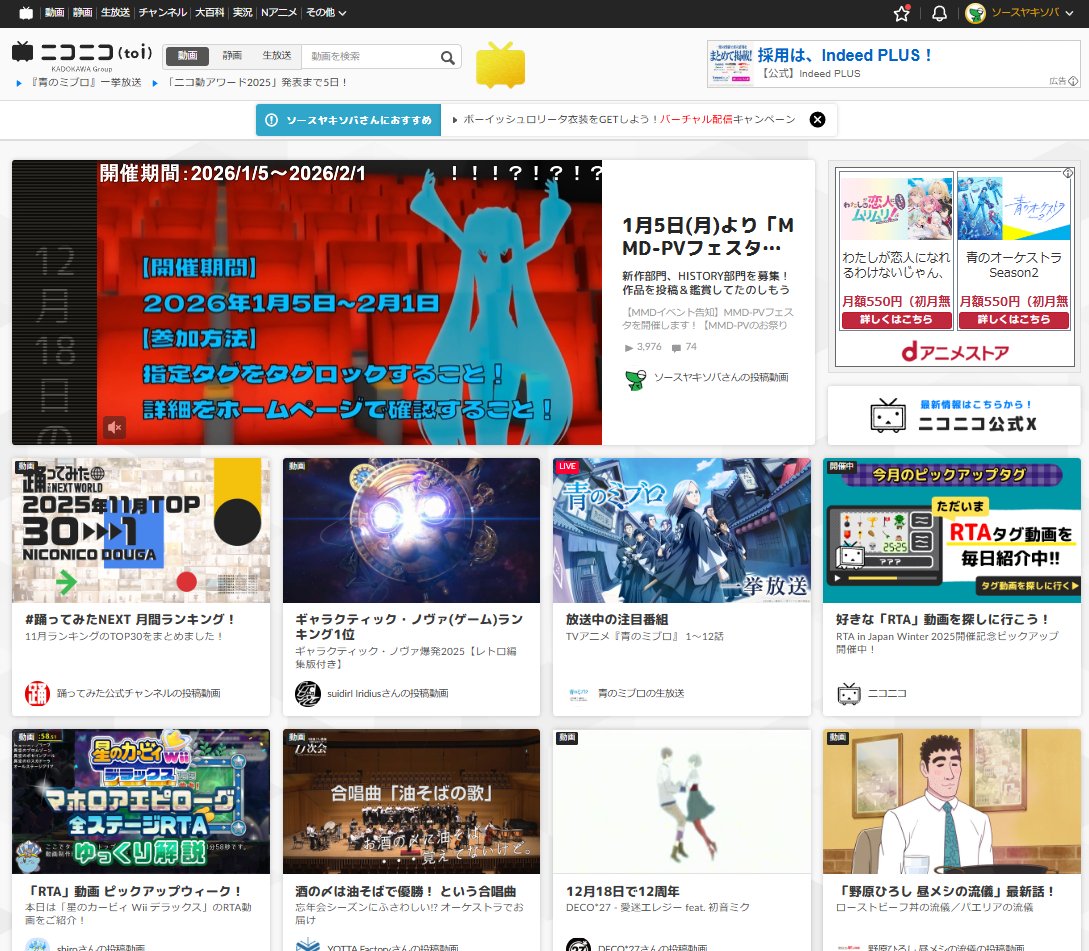The height and width of the screenshot is (951, 1089).
Task: Click 青のオーケストラ Season2 詳しくはこちら button
Action: pos(1013,320)
